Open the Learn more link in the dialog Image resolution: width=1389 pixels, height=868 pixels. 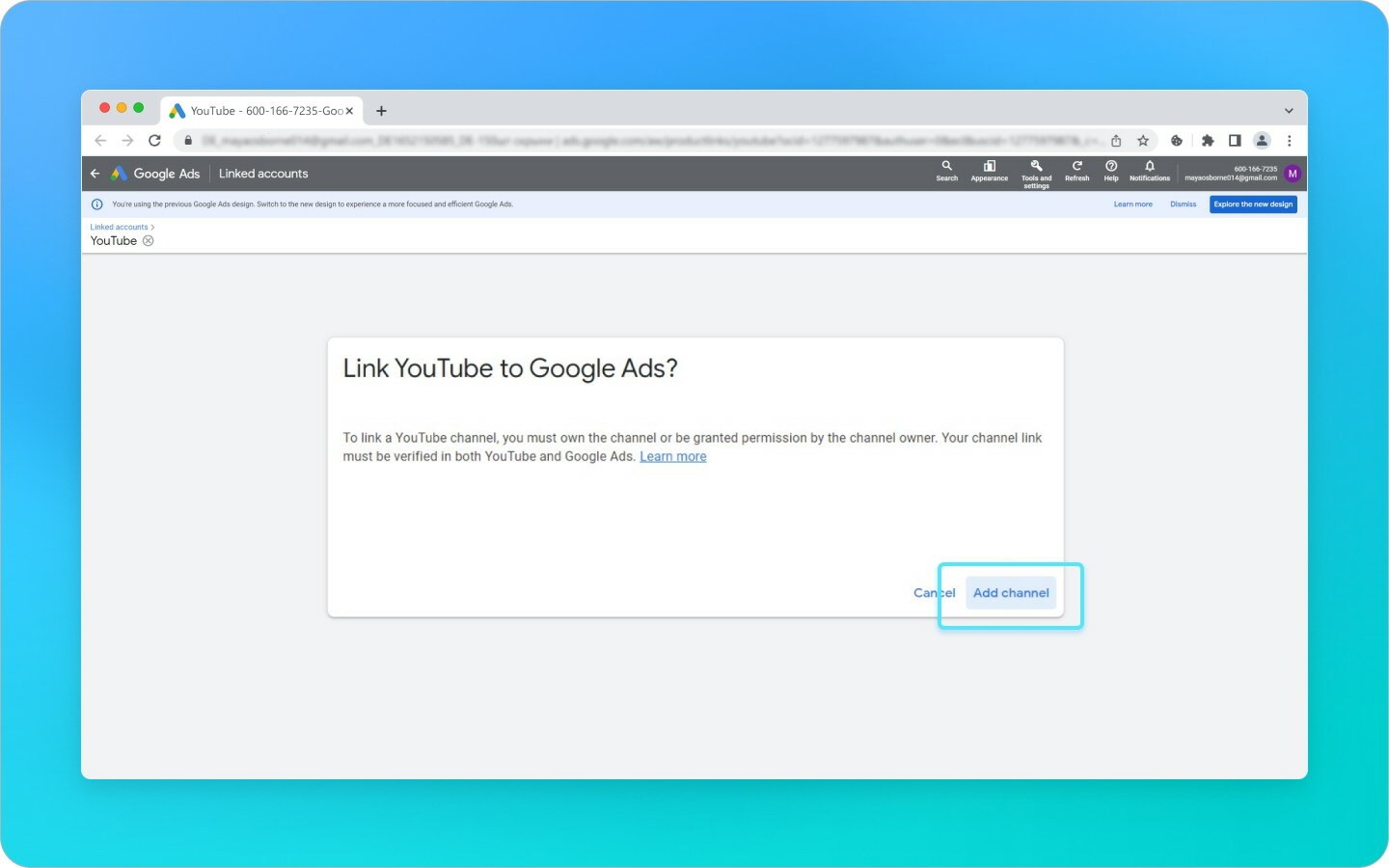point(673,457)
